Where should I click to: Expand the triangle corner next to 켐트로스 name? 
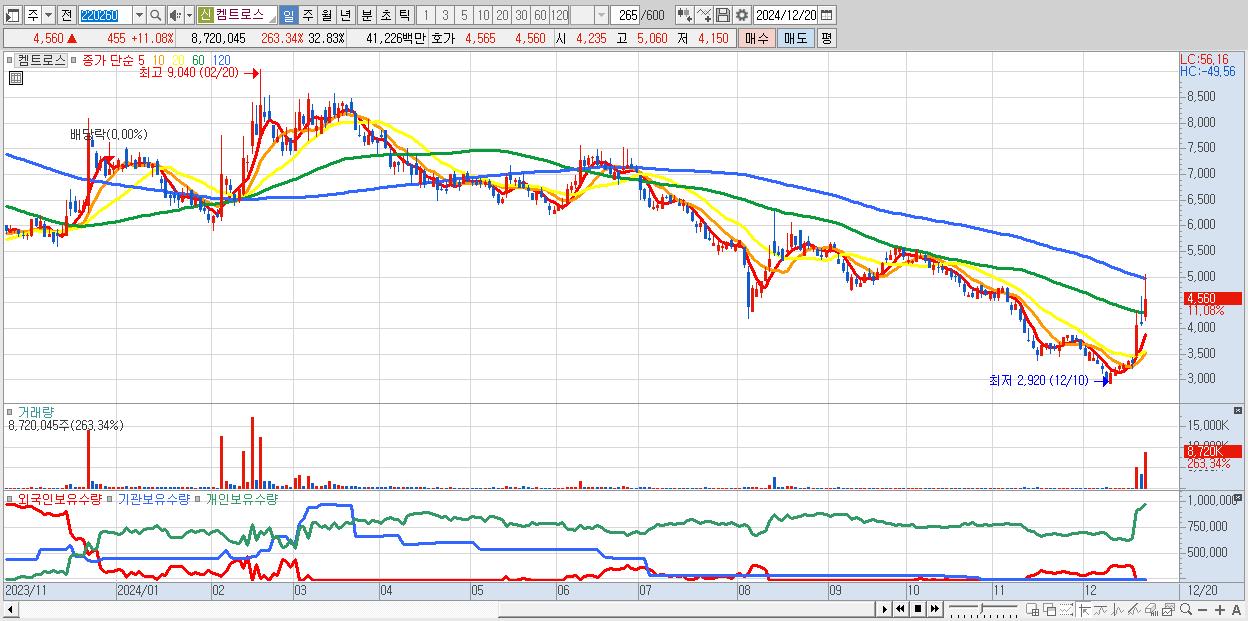point(270,19)
